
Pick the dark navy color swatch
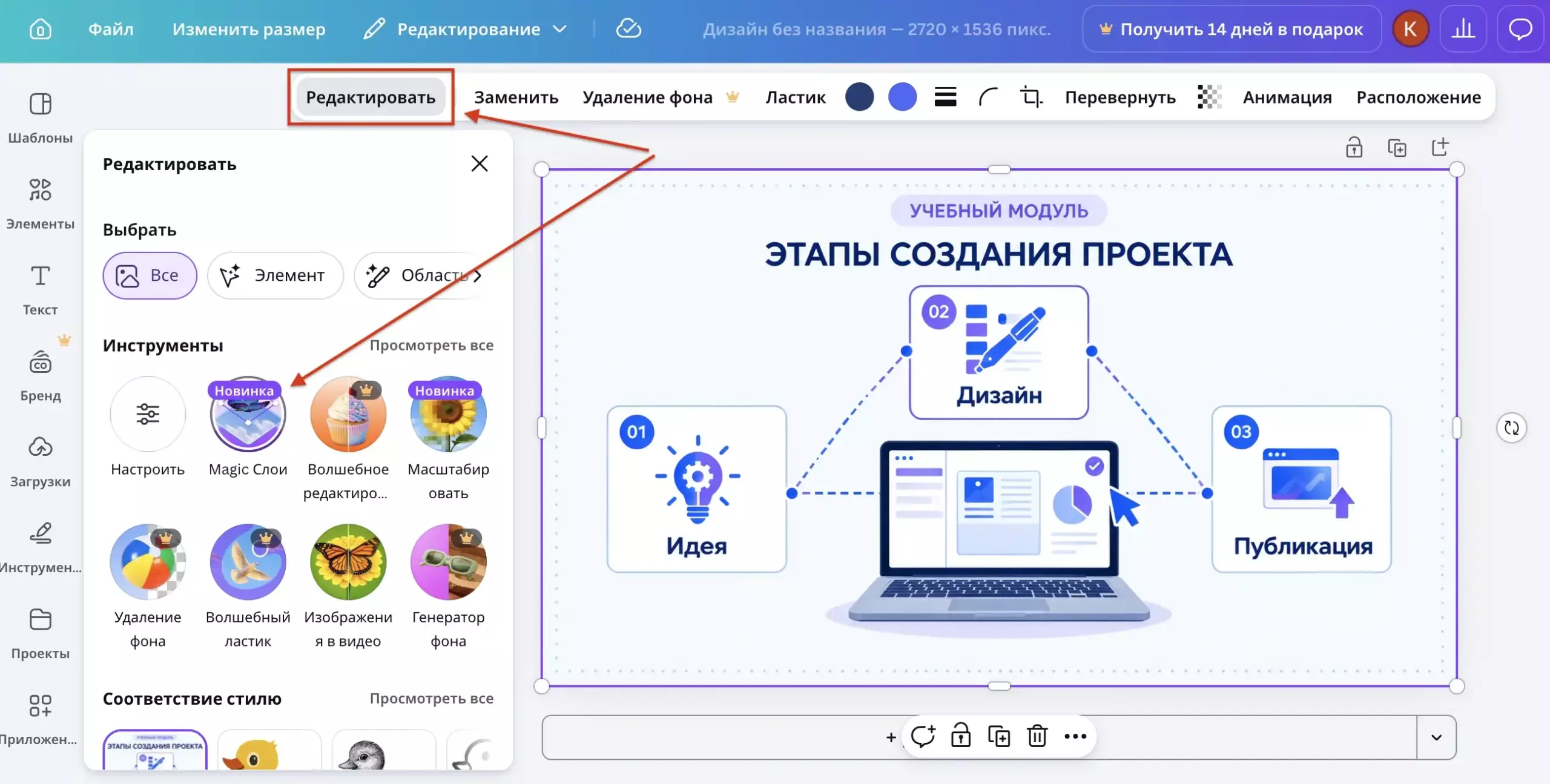pos(859,97)
